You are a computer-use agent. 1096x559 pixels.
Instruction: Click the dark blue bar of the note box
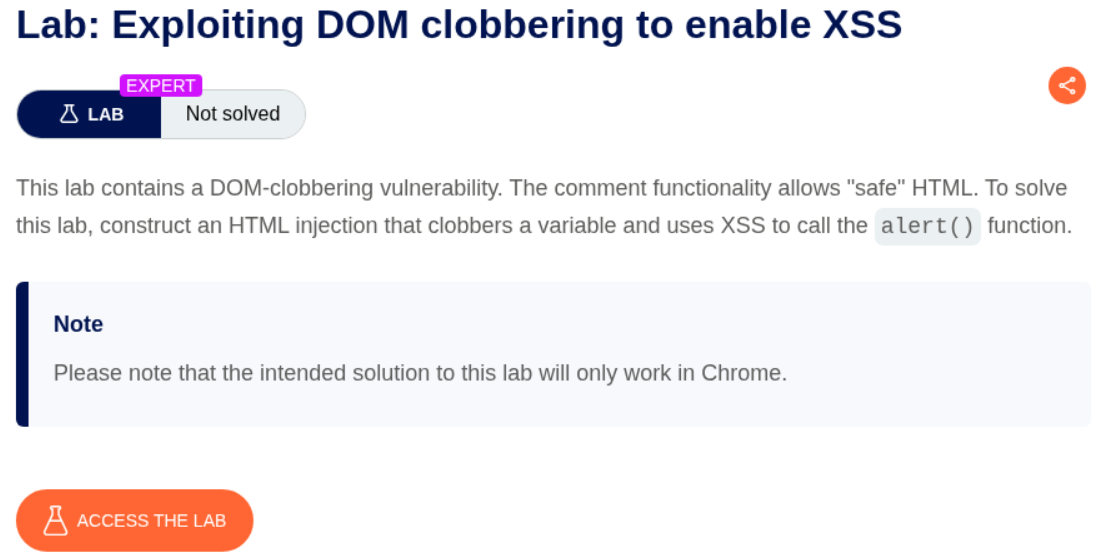click(x=22, y=354)
